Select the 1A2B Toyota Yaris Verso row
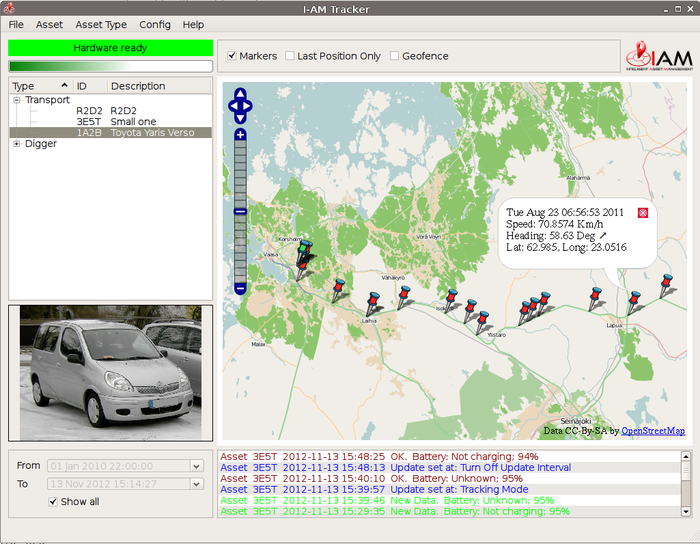Image resolution: width=700 pixels, height=544 pixels. tap(110, 133)
